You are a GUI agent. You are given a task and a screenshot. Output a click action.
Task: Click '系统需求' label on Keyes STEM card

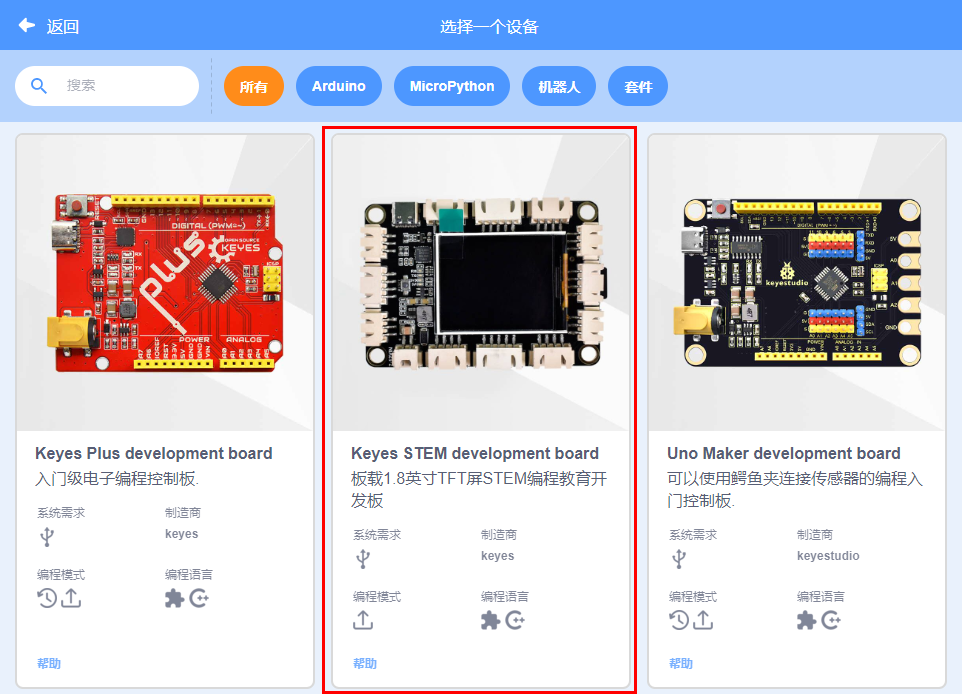(377, 535)
